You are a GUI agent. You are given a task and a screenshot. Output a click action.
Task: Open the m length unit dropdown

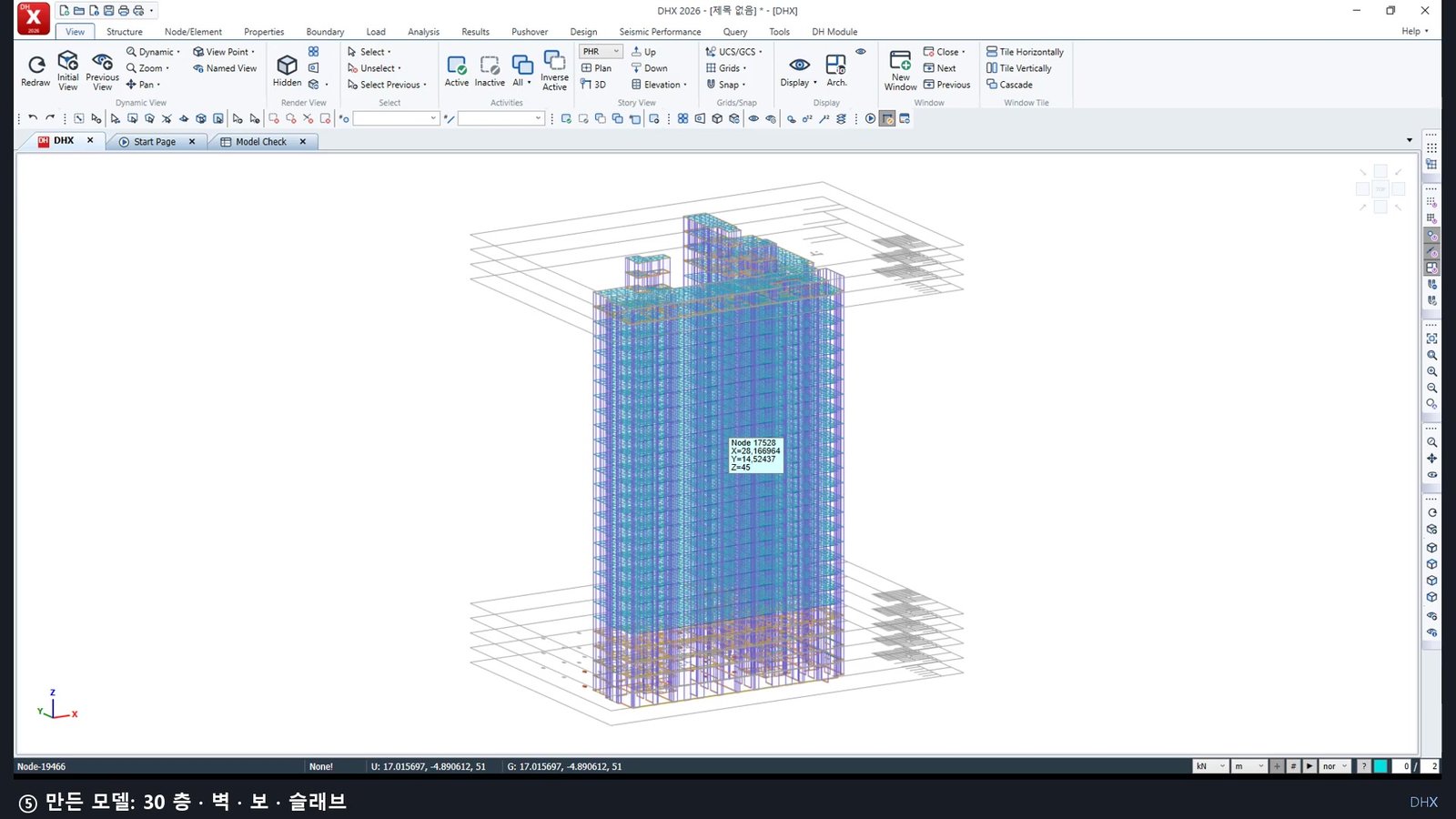pos(1249,766)
